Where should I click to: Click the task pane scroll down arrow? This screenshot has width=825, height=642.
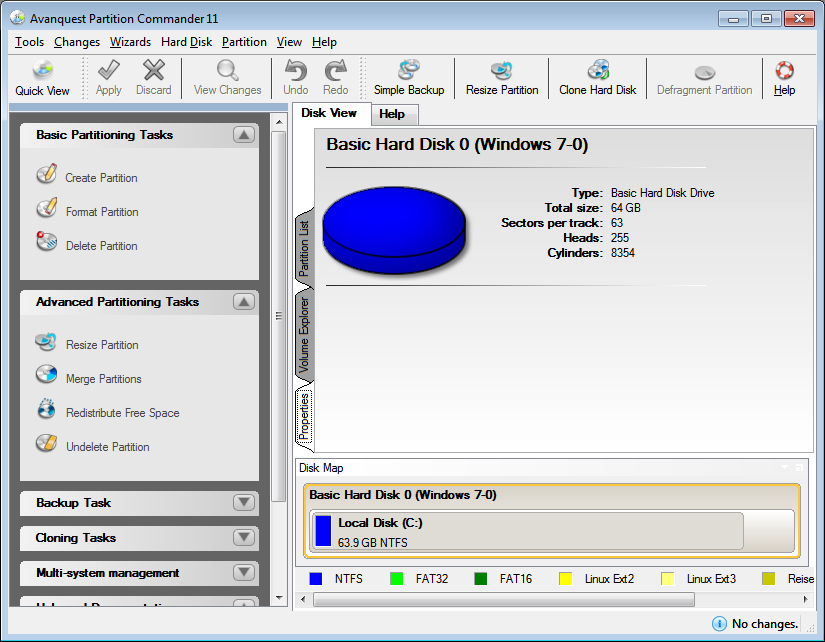[279, 598]
